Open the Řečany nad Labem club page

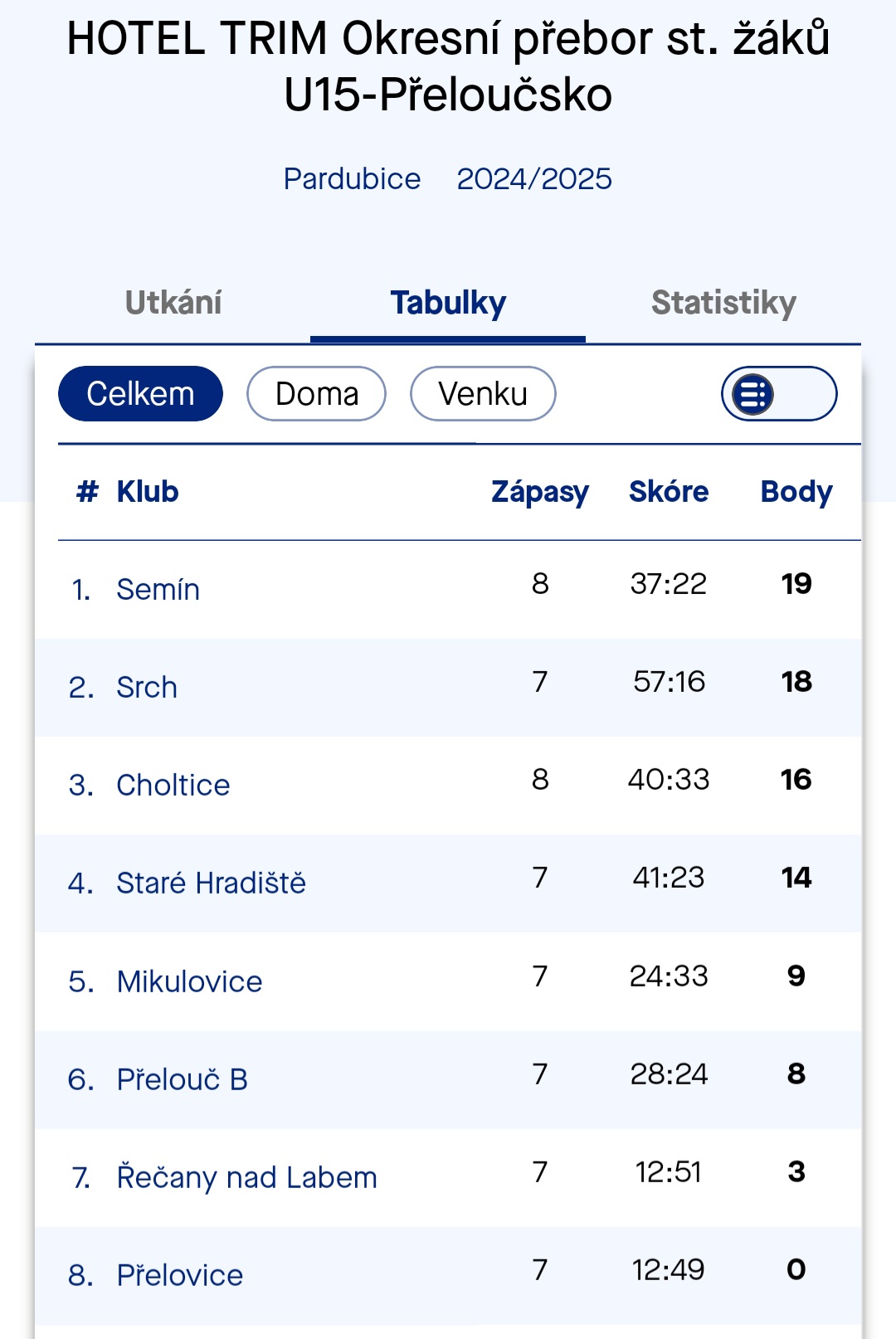(x=246, y=1177)
